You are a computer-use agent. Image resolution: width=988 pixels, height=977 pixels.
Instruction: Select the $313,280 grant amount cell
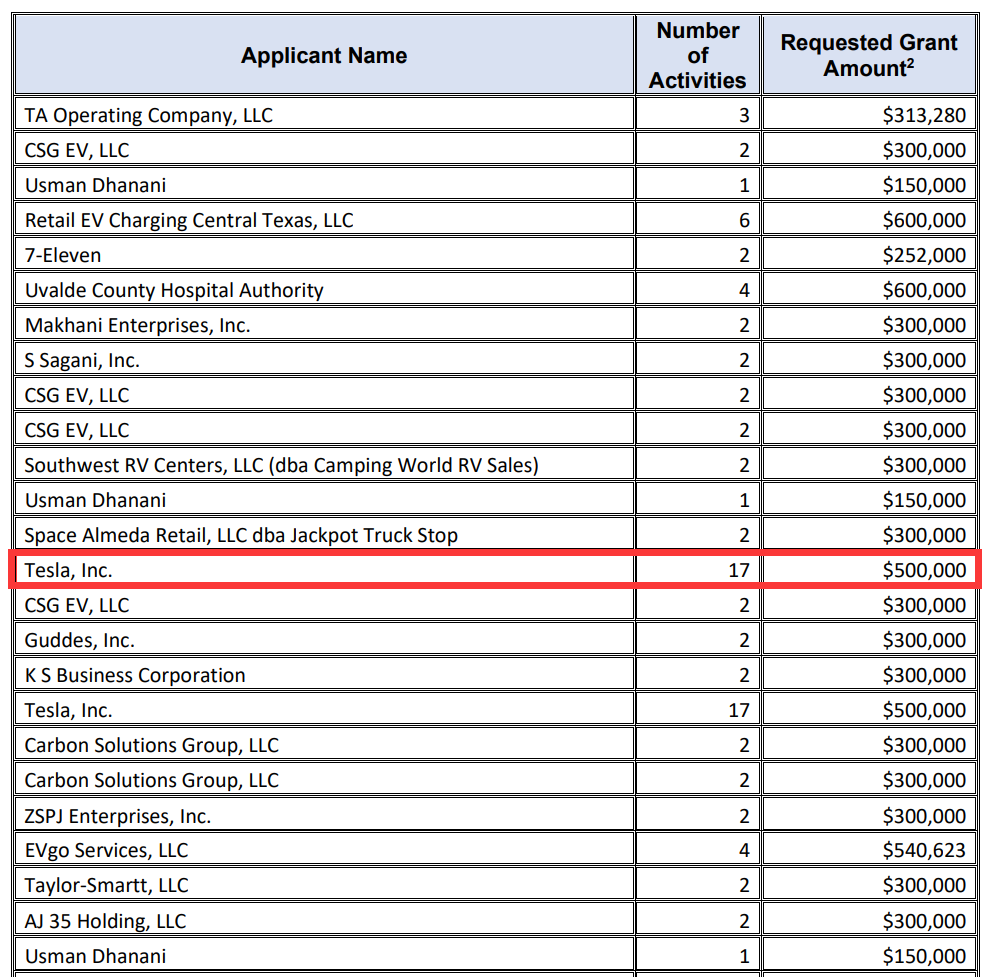[x=869, y=115]
